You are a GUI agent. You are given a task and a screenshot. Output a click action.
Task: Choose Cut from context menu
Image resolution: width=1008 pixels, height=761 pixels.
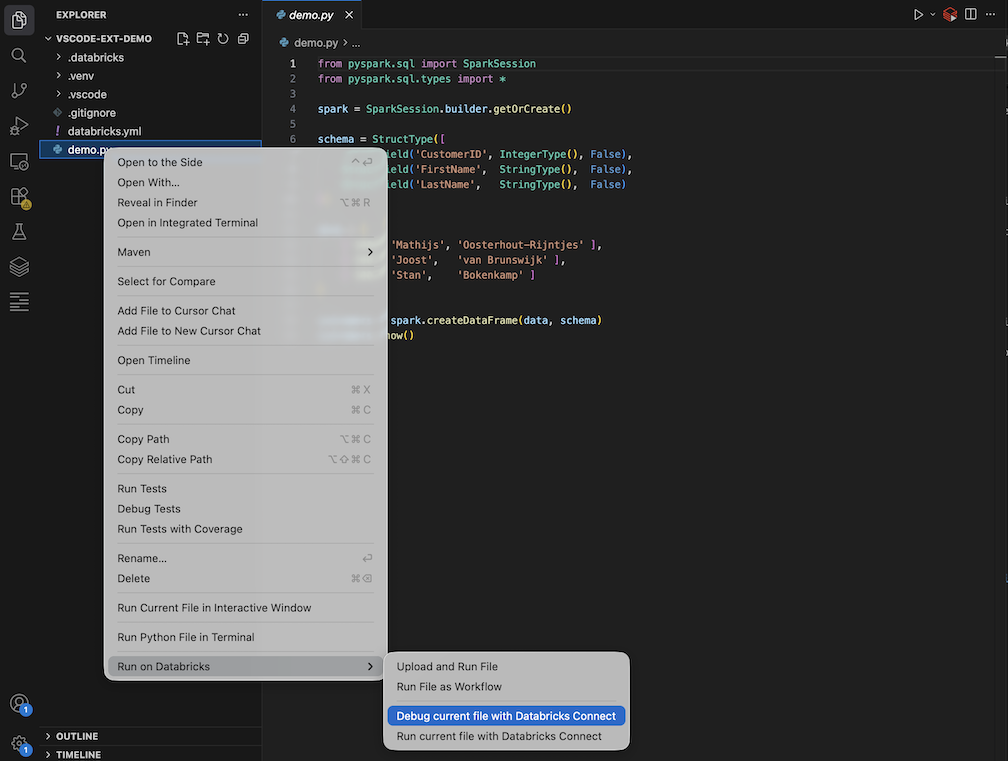click(245, 389)
